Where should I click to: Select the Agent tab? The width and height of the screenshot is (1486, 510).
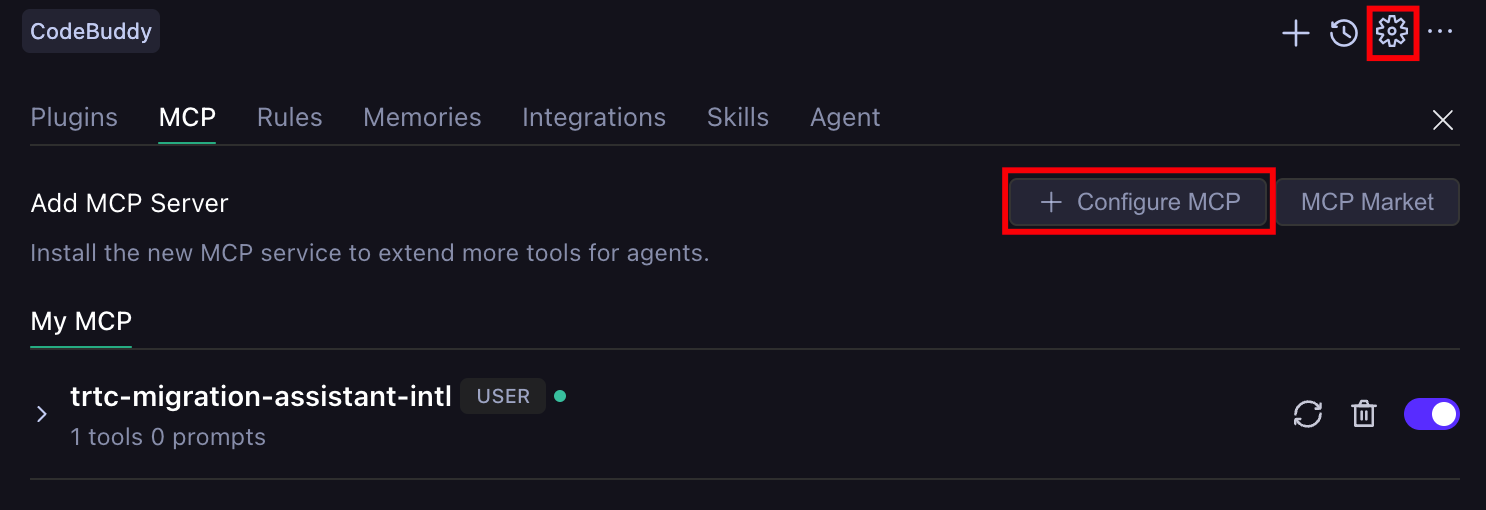(x=845, y=118)
